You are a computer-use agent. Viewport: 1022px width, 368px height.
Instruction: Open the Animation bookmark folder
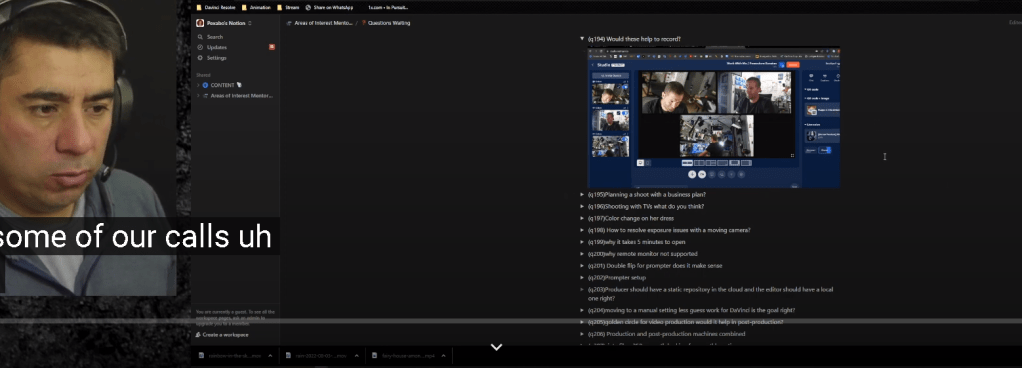coord(256,7)
